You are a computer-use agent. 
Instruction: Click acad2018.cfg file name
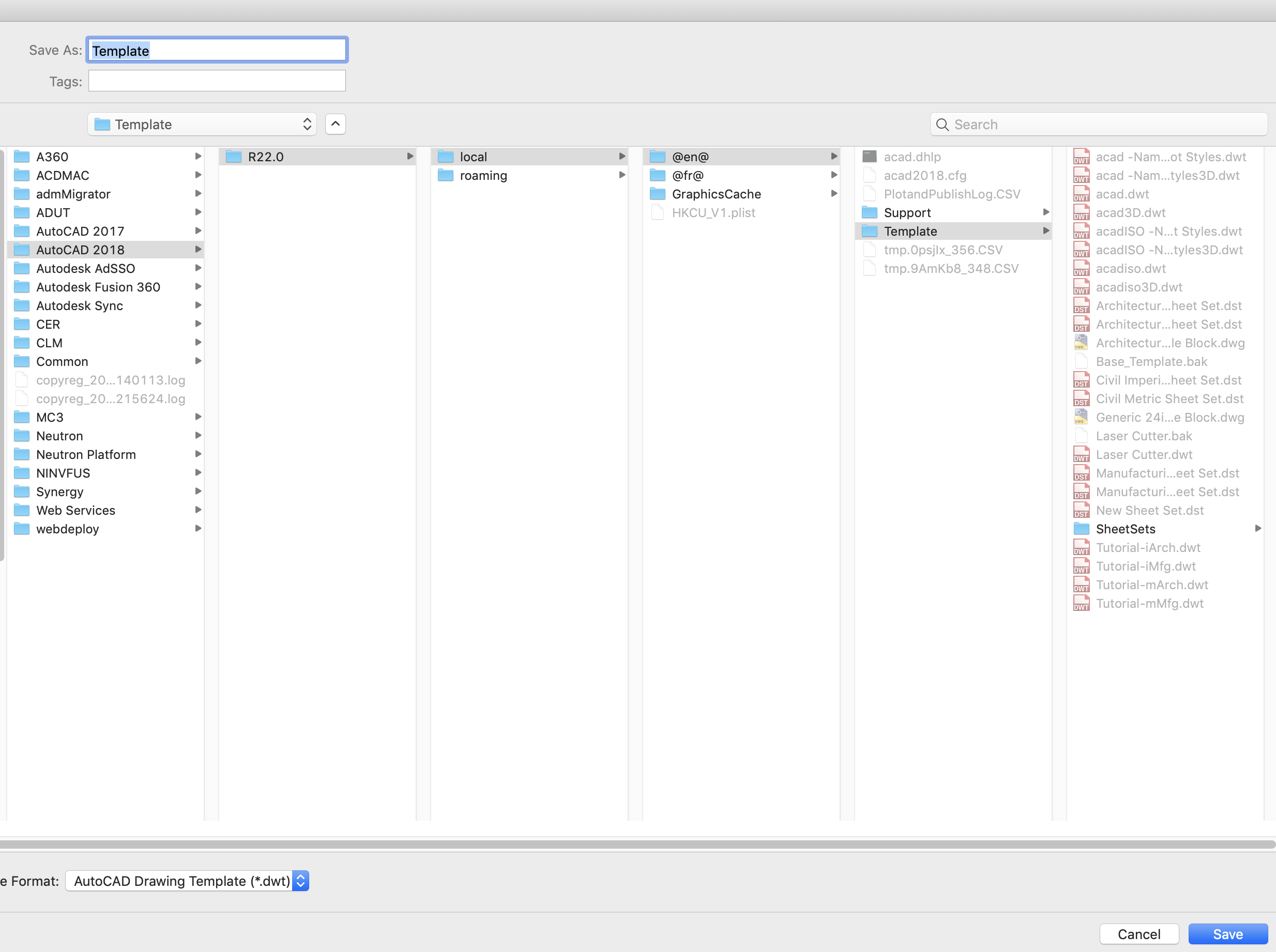(x=925, y=175)
